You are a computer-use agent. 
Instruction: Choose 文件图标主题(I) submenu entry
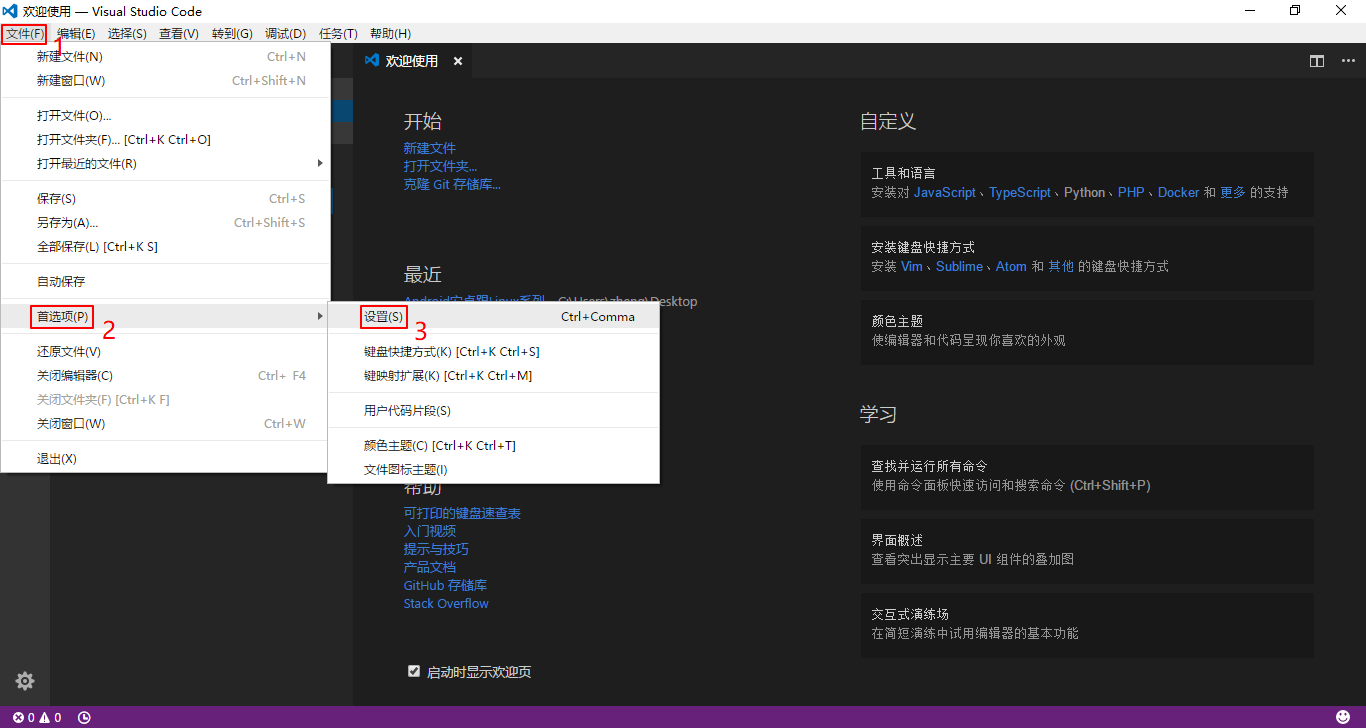click(x=494, y=469)
